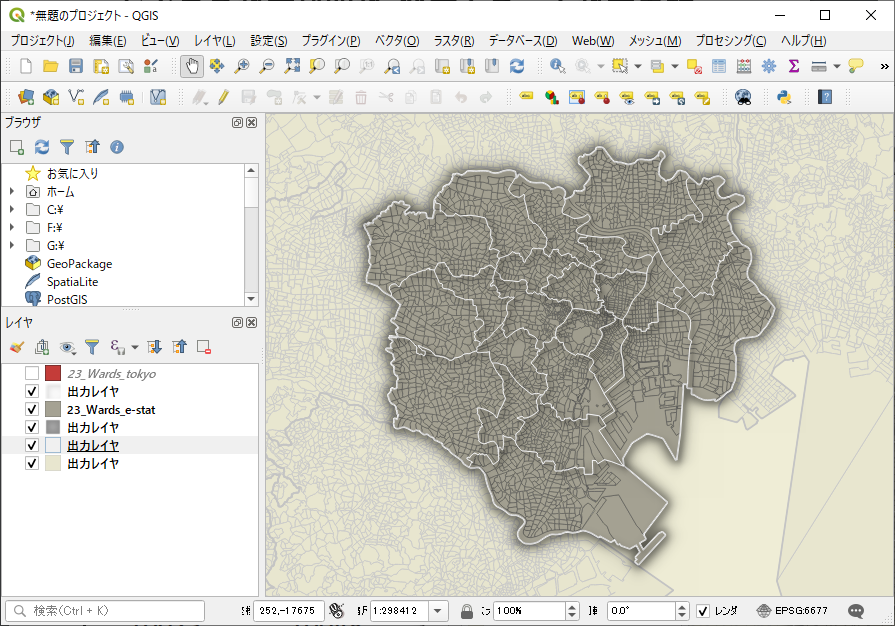Open the attribute table icon
895x626 pixels.
(719, 66)
